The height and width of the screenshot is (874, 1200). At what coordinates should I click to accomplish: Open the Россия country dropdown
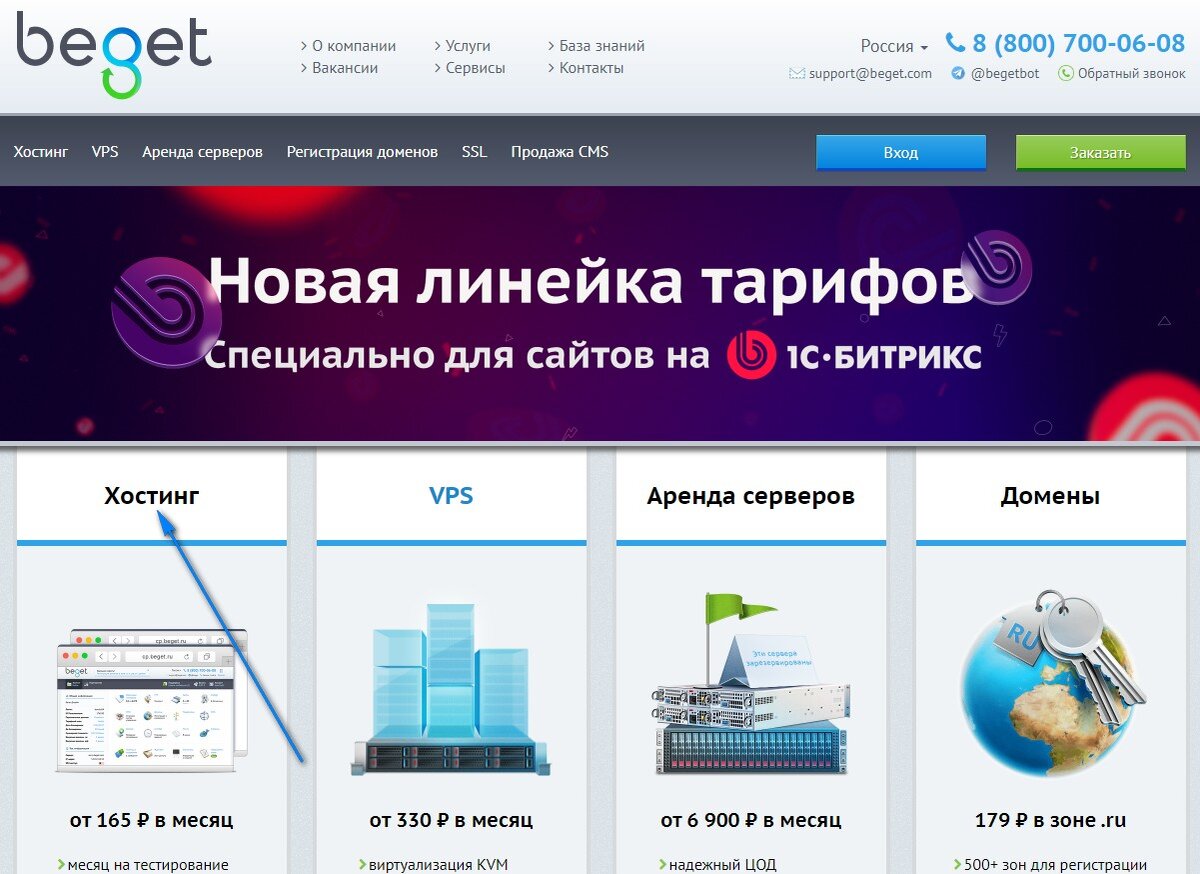[894, 46]
